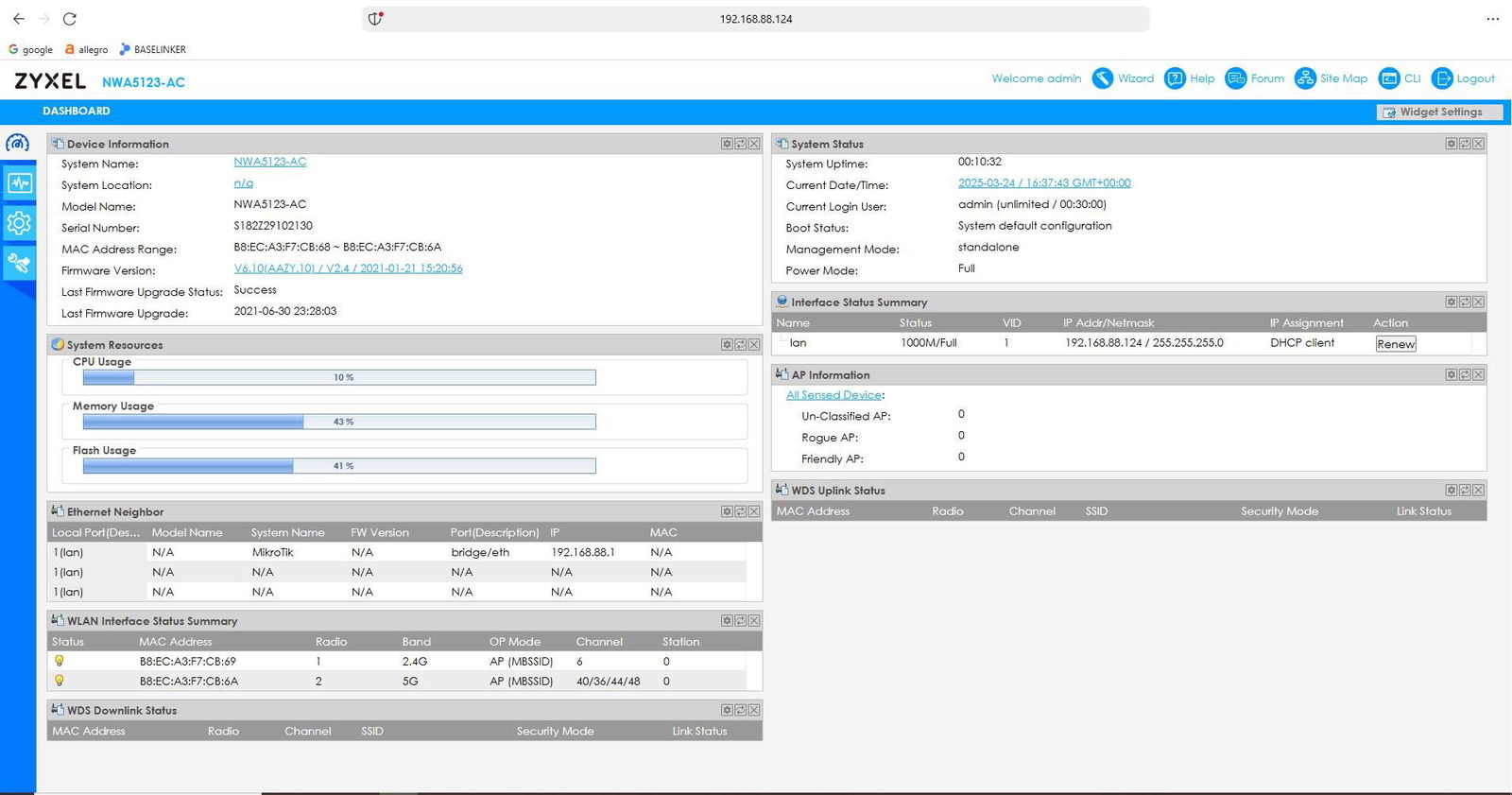Open the Help icon in header
1512x795 pixels.
click(1175, 78)
